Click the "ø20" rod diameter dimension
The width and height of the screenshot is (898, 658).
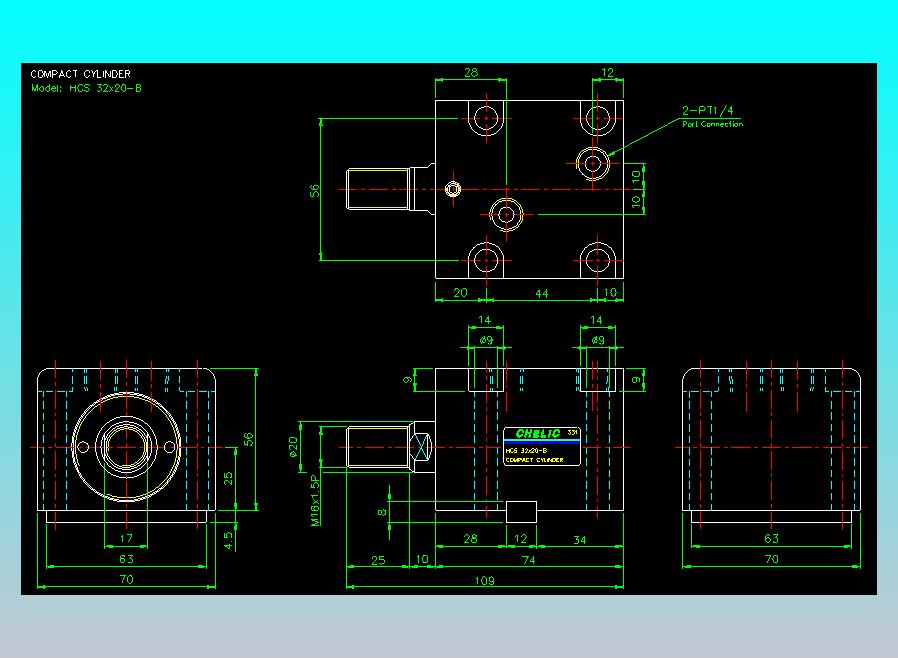[293, 447]
